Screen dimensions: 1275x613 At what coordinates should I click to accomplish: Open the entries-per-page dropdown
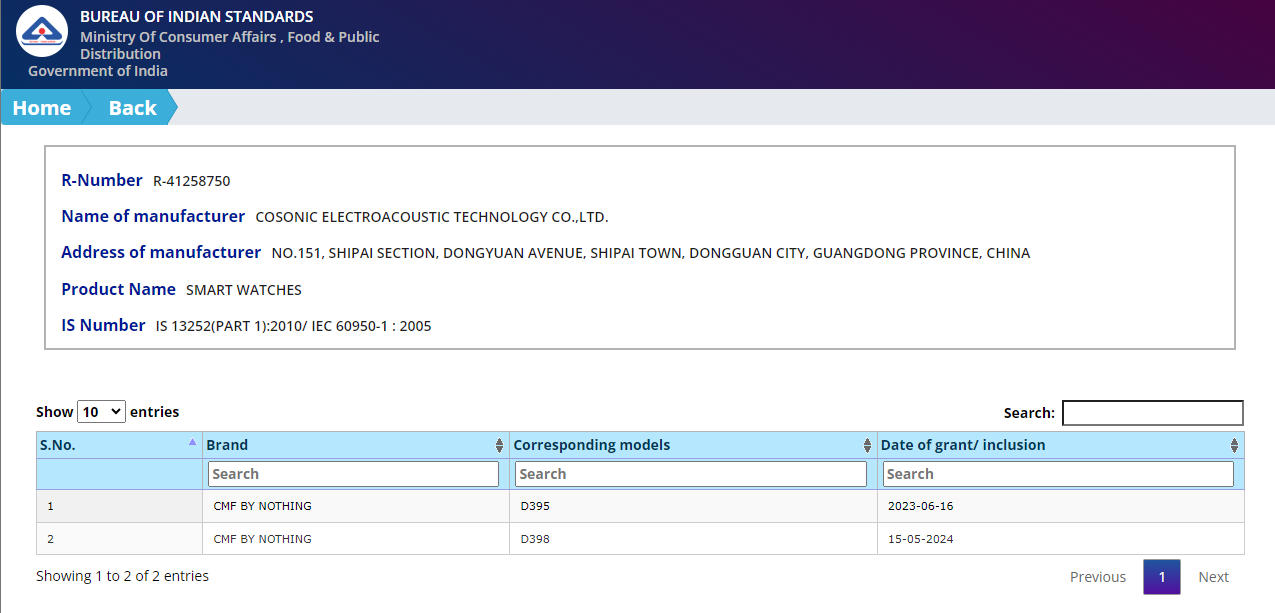102,412
